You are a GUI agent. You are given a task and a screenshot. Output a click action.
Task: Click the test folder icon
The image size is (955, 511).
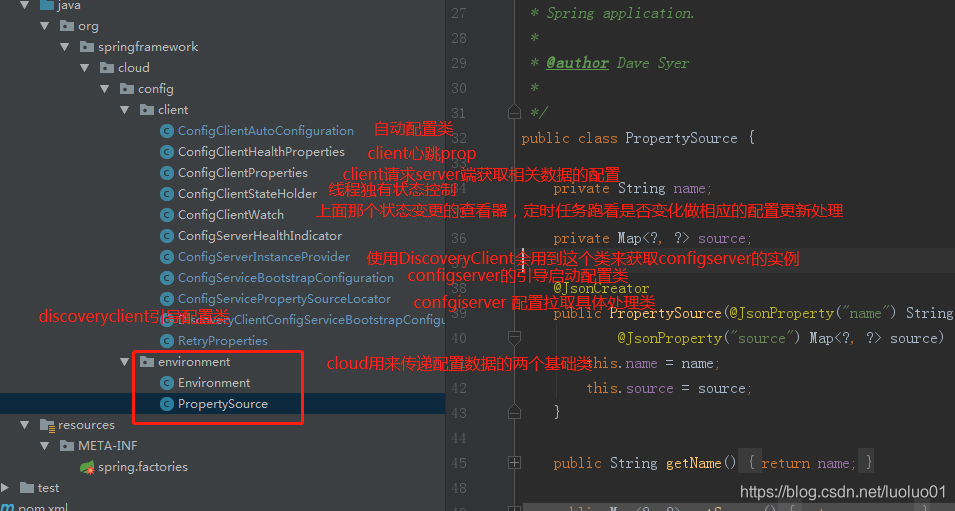pos(27,487)
